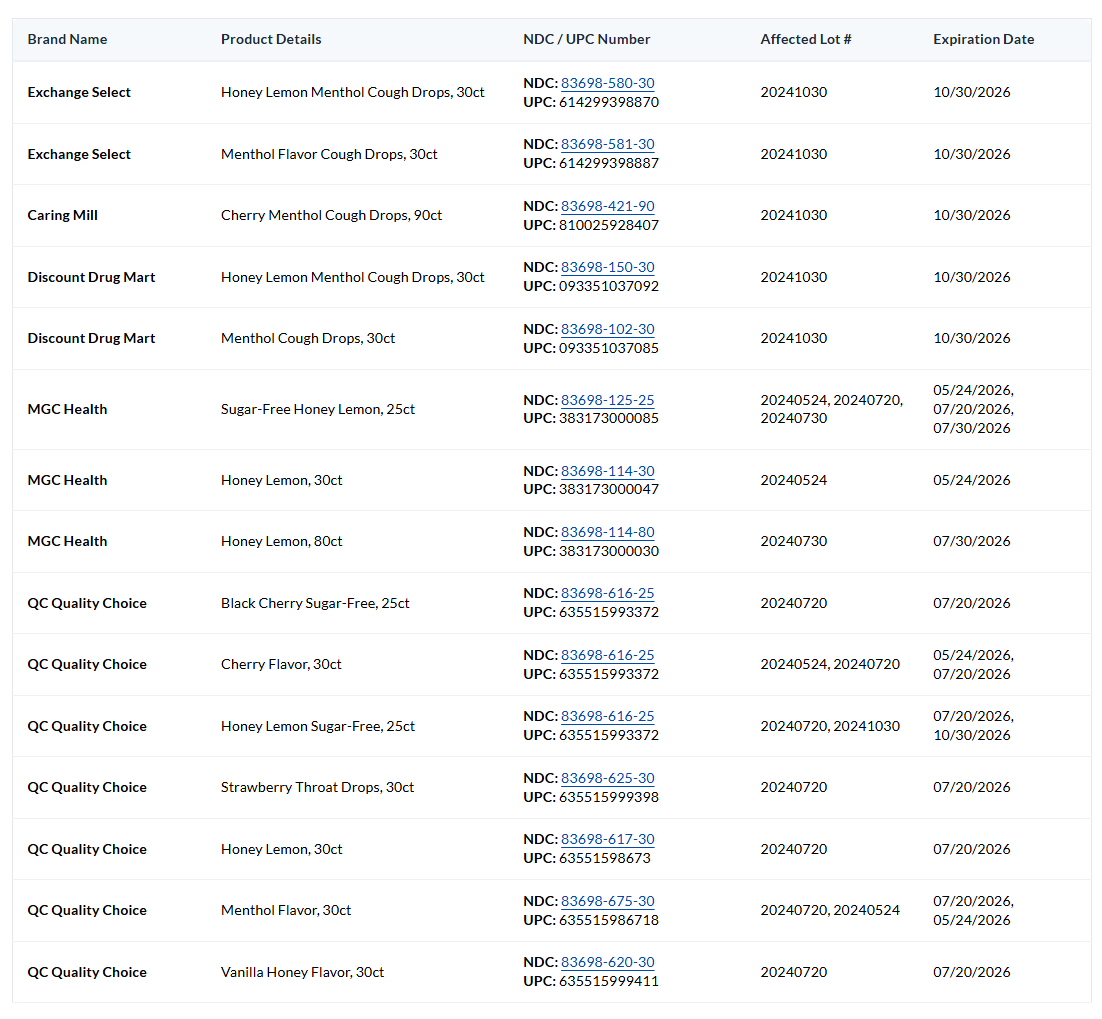Select UPC 63551598673 text
The image size is (1102, 1019).
click(x=587, y=858)
